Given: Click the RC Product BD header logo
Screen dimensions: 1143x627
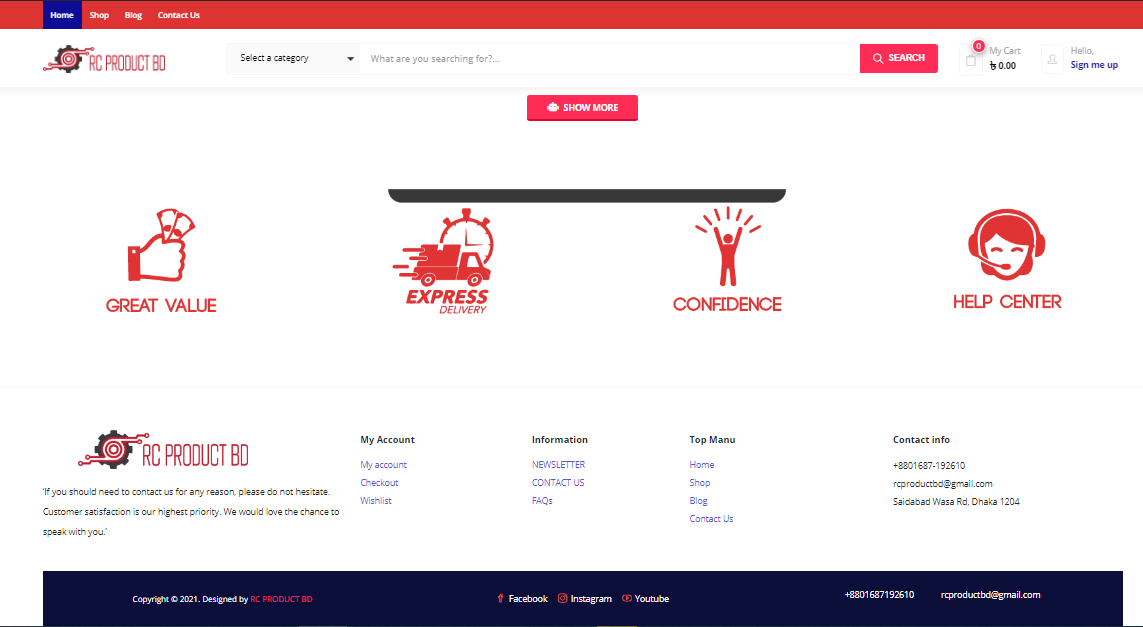Looking at the screenshot, I should point(105,60).
